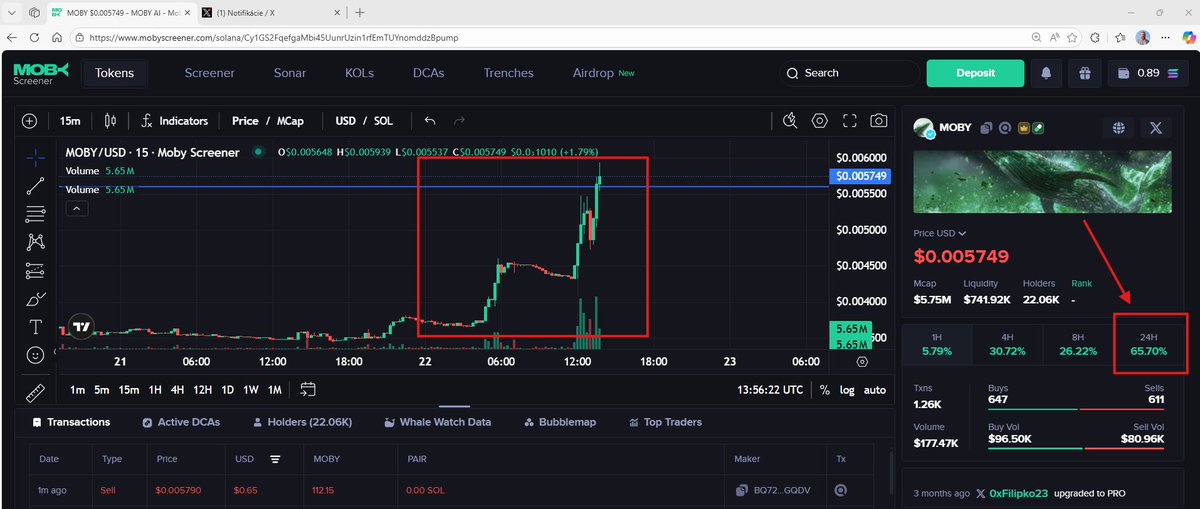
Task: Open the Screener nav item
Action: (209, 73)
